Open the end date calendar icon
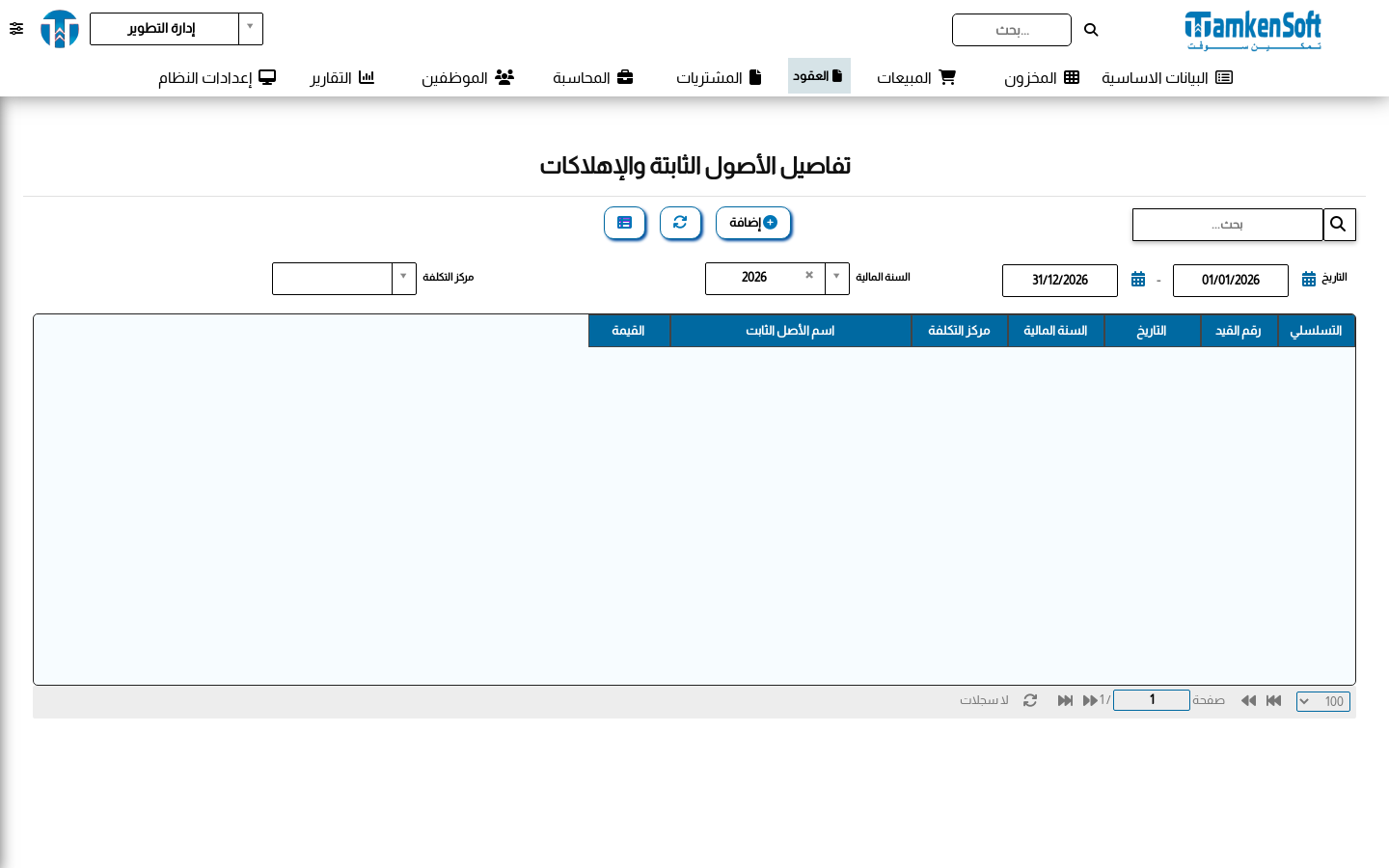 click(1138, 279)
